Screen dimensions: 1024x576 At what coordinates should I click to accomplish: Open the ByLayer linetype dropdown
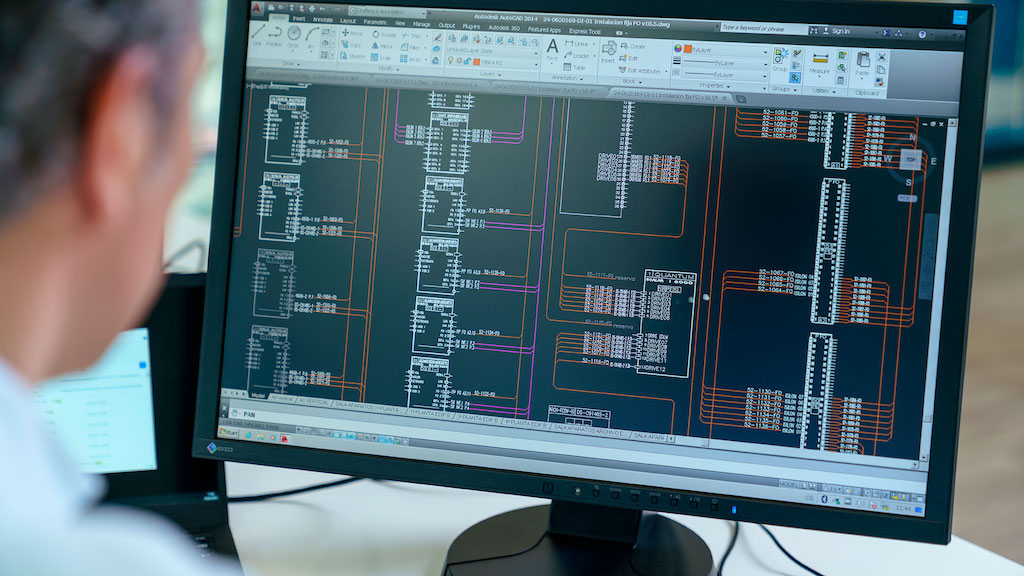click(x=725, y=75)
